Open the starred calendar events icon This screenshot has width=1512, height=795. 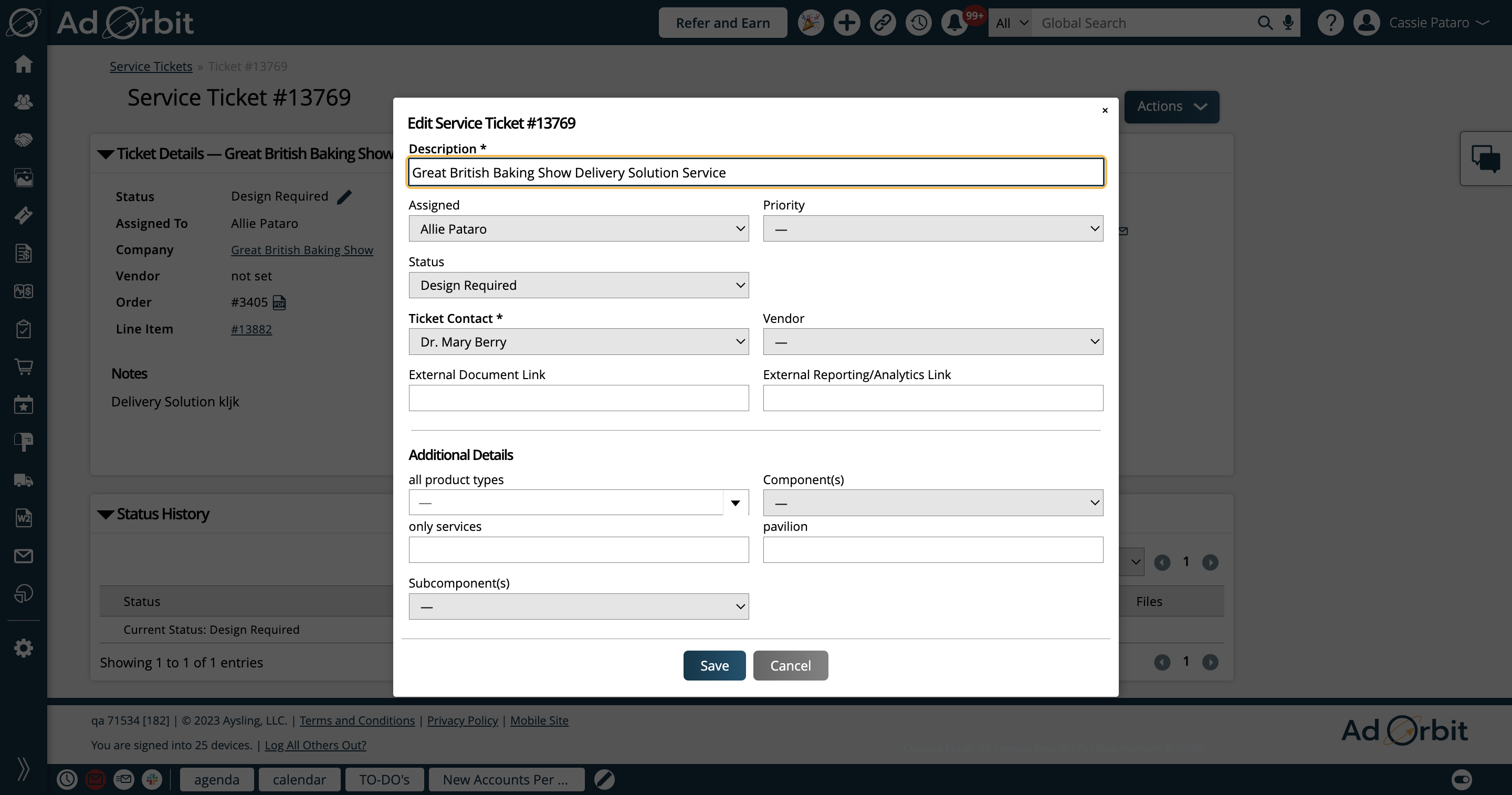[24, 404]
